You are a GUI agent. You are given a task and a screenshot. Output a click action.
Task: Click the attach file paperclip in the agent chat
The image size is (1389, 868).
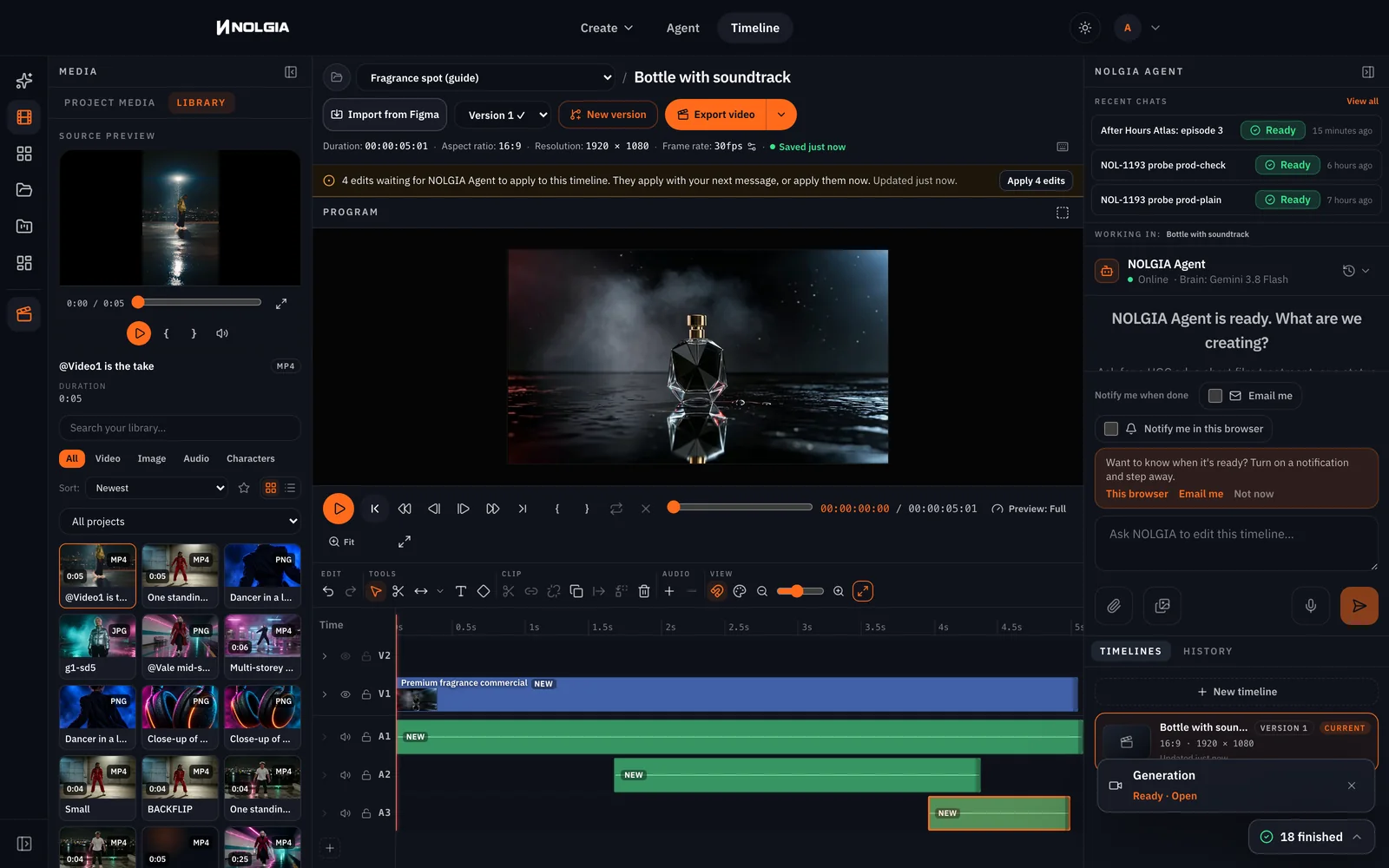pos(1114,606)
